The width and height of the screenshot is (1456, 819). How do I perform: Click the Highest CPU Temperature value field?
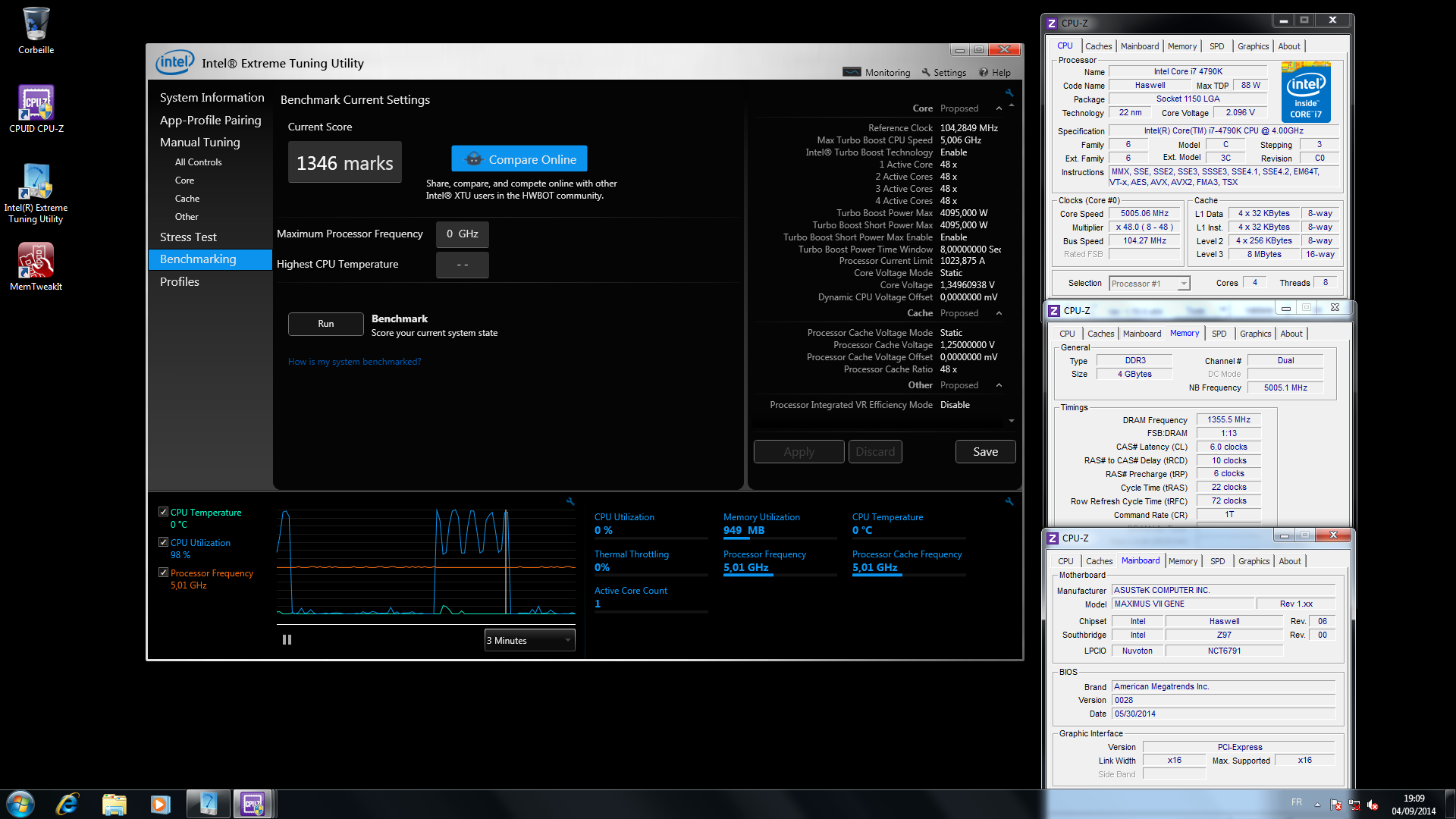tap(462, 265)
